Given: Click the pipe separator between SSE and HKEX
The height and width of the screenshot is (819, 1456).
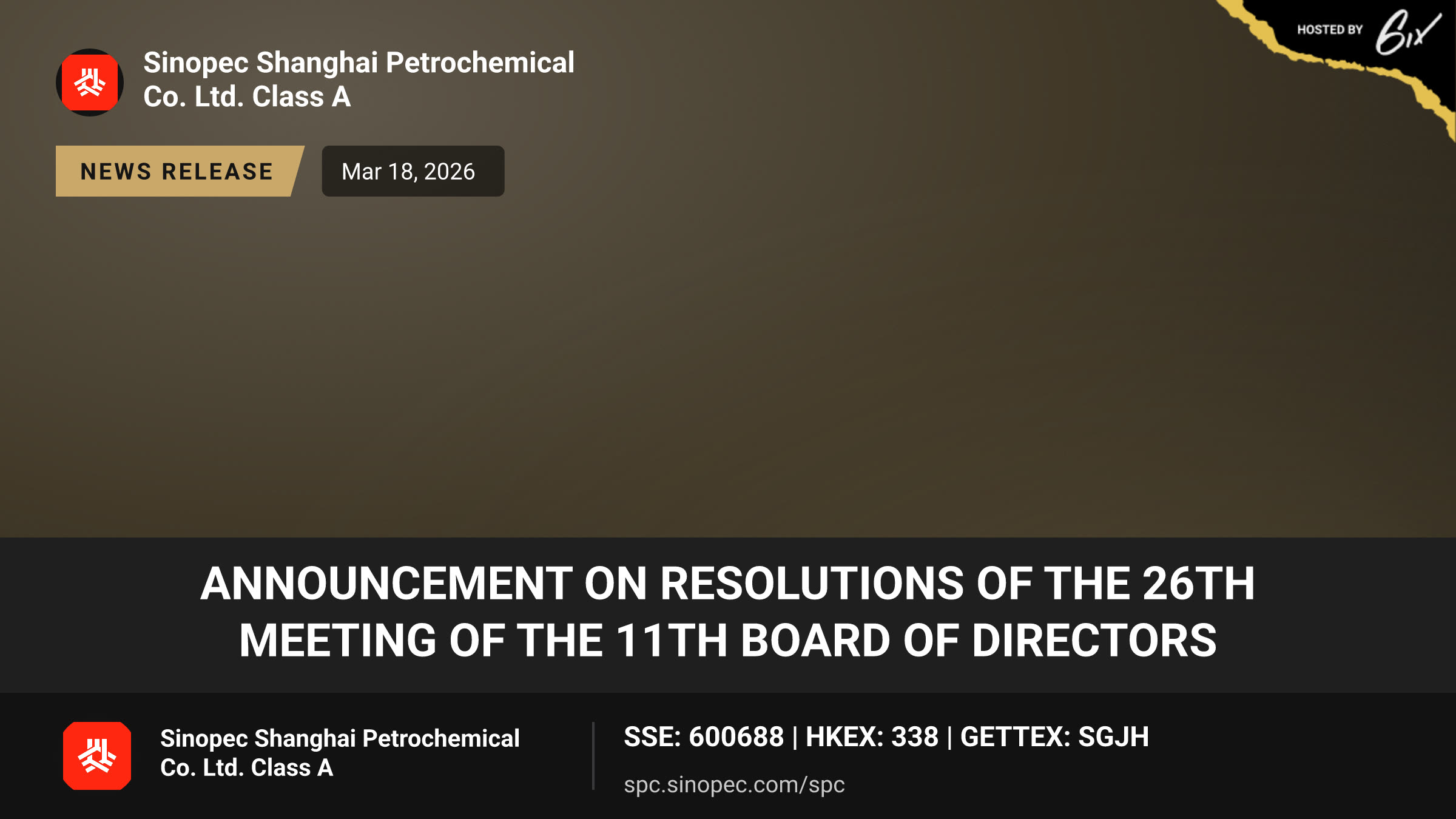Looking at the screenshot, I should tap(795, 738).
